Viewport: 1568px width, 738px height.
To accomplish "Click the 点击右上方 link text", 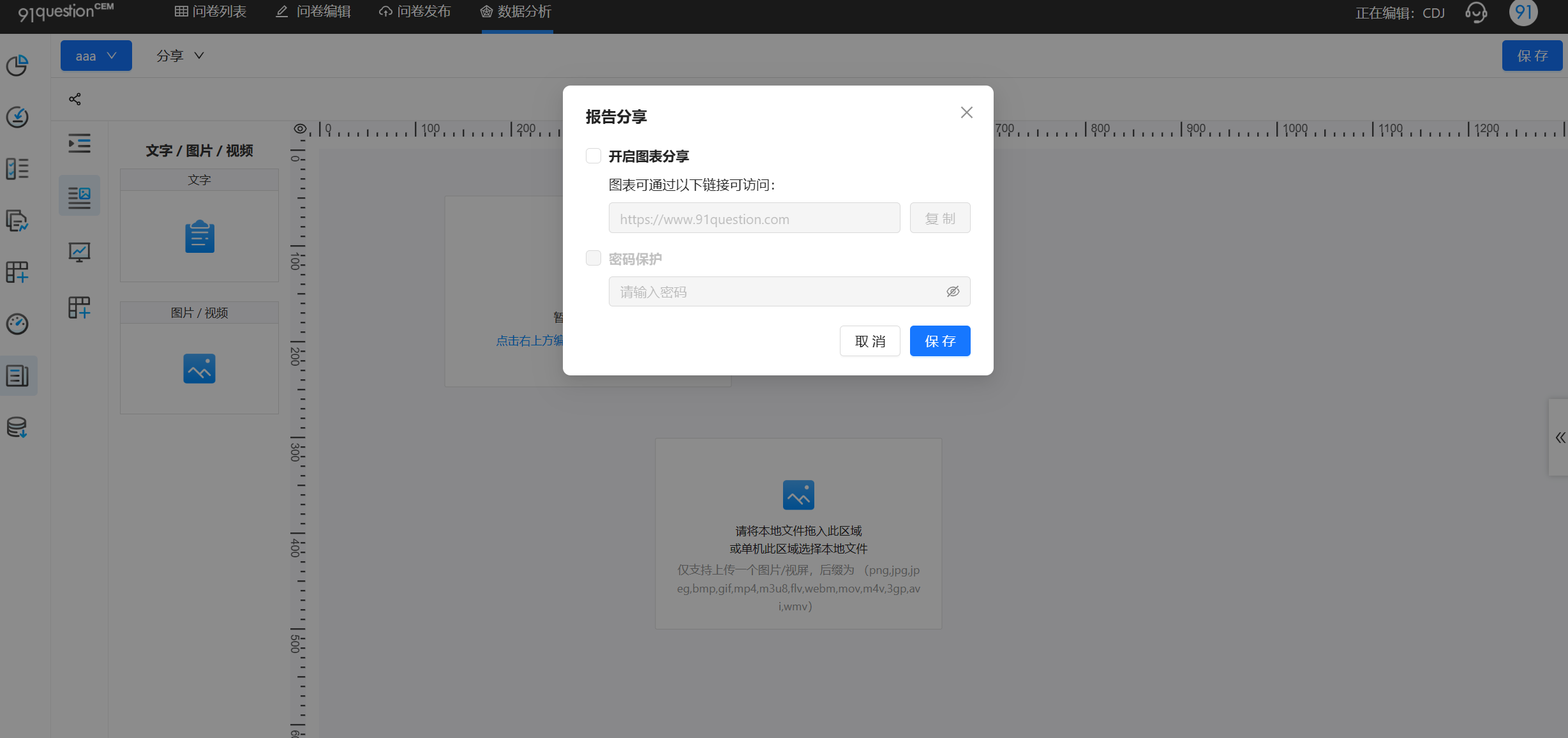I will pyautogui.click(x=530, y=341).
